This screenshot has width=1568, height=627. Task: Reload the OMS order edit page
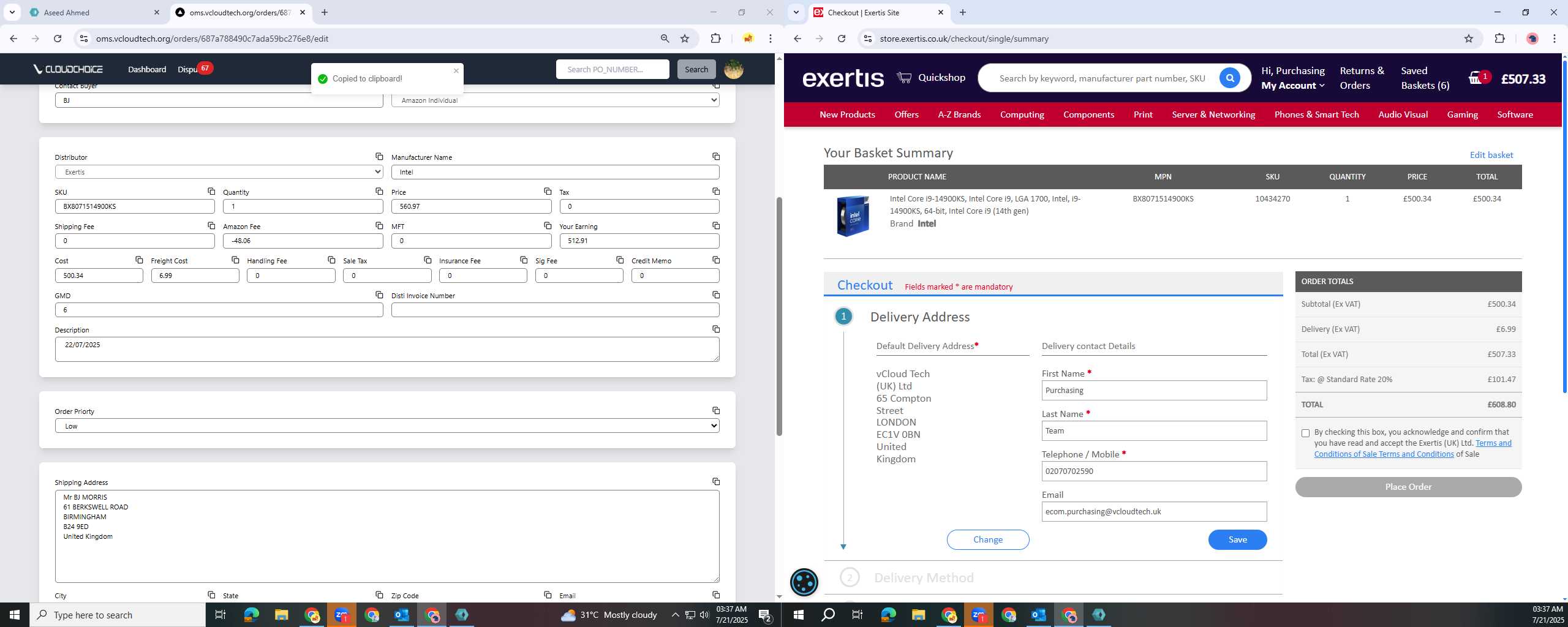coord(58,39)
